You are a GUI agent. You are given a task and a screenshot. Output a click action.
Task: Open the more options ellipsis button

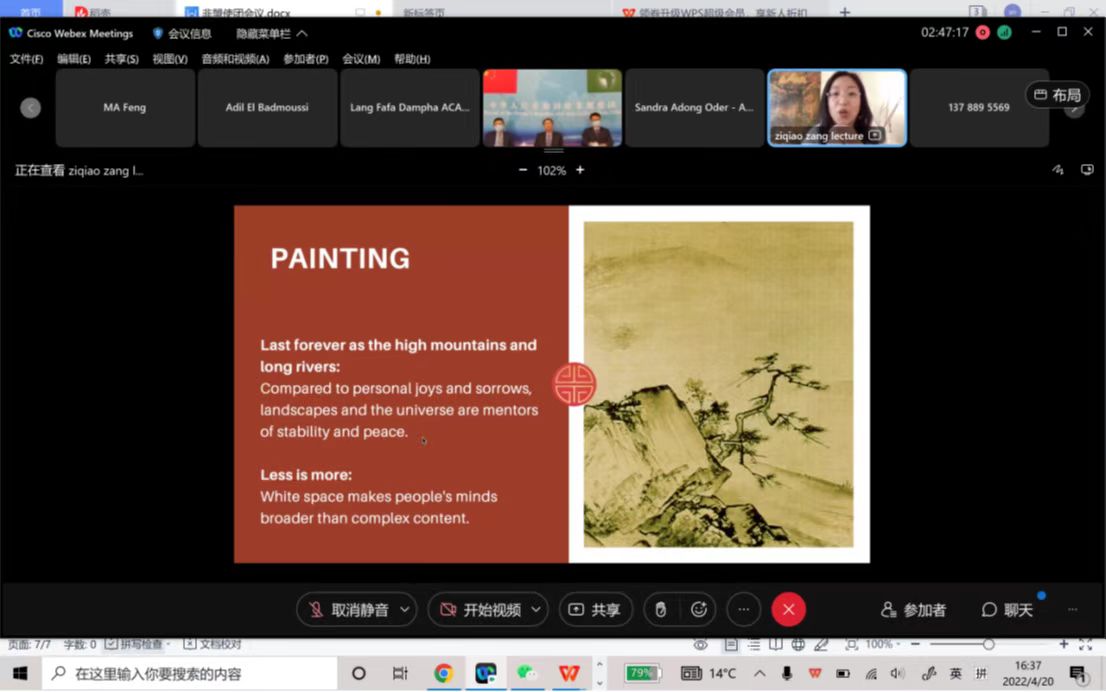coord(743,609)
